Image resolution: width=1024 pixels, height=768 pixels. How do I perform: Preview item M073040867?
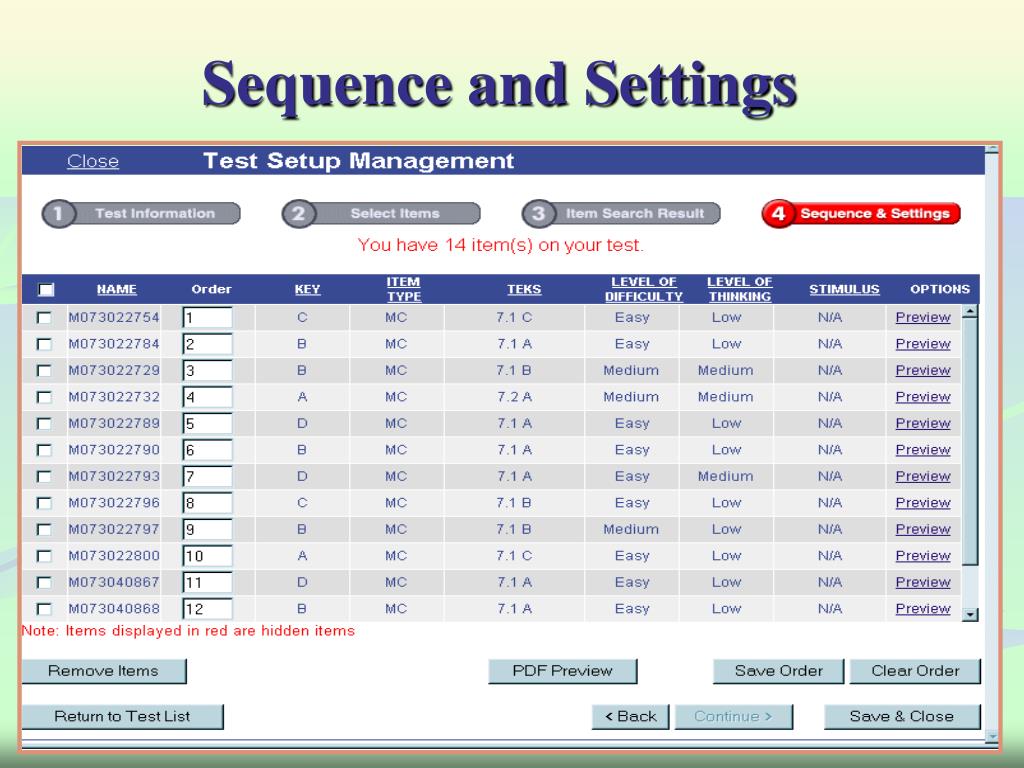coord(923,582)
